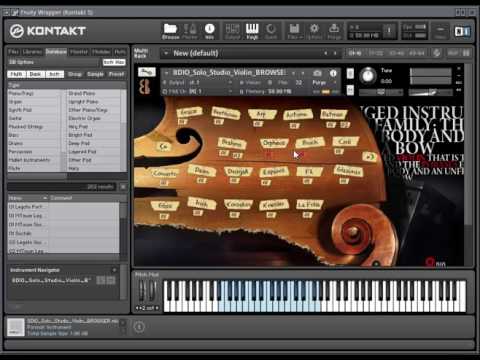Turn the Tune knob
Image resolution: width=480 pixels, height=360 pixels.
(368, 76)
